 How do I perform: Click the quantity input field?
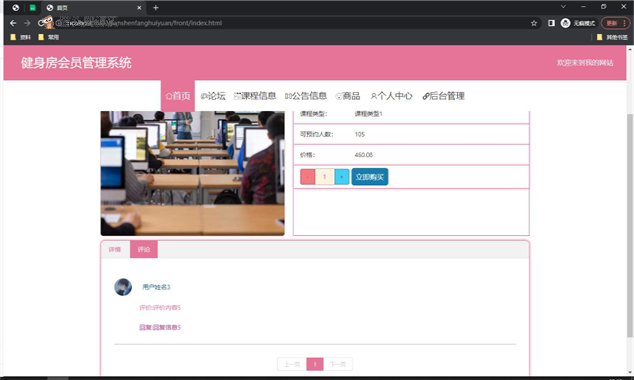point(325,177)
